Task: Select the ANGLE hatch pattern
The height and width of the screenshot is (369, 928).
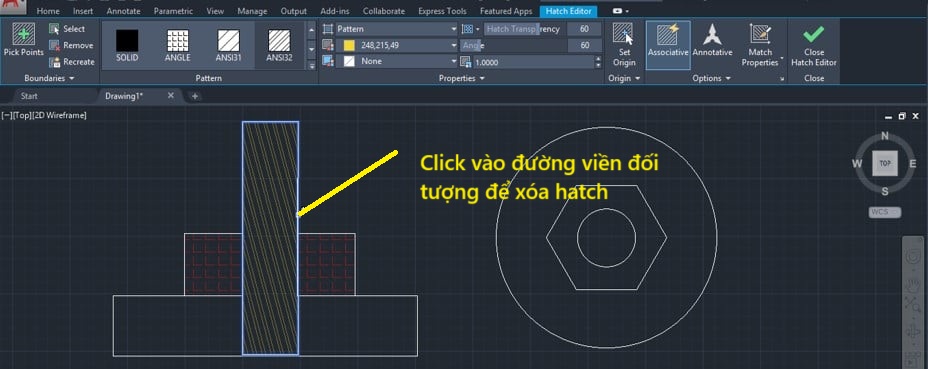Action: 178,45
